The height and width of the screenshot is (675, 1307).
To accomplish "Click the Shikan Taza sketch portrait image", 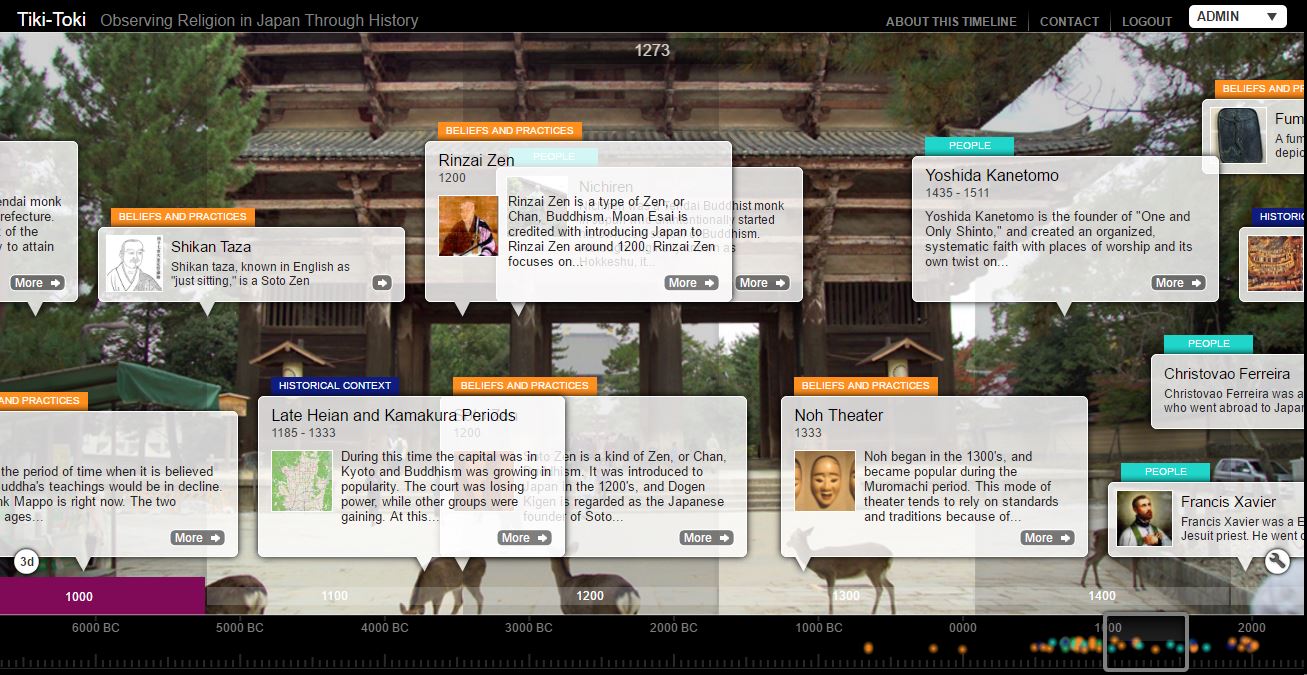I will tap(135, 264).
